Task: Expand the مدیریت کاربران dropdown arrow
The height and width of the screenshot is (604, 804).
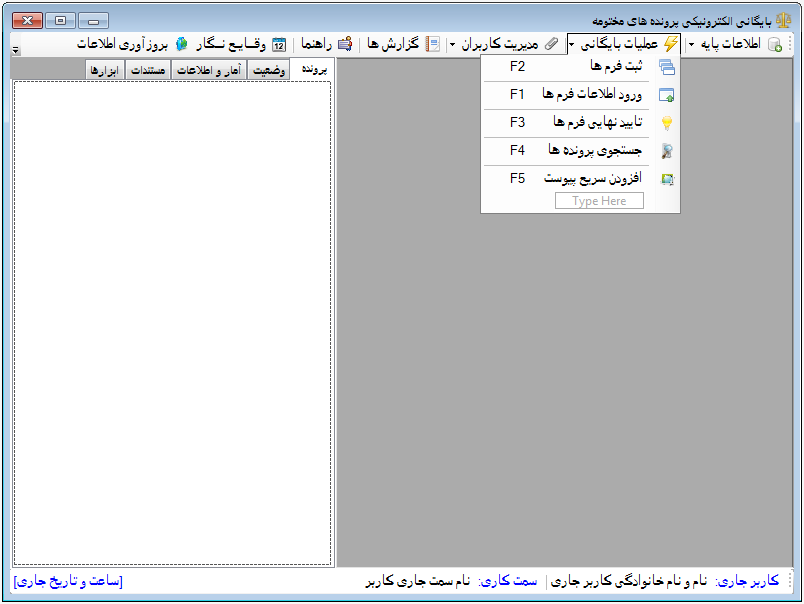Action: (x=452, y=44)
